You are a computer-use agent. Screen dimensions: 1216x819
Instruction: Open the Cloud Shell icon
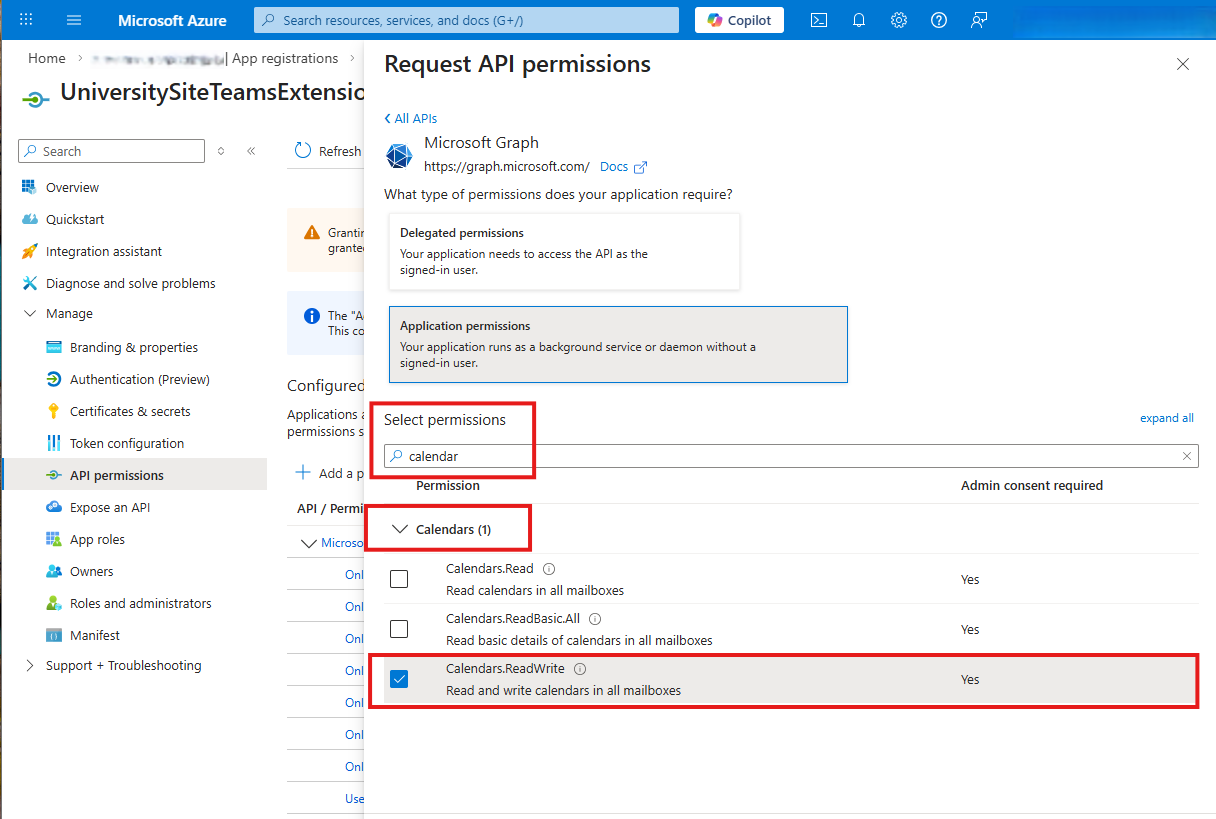(x=818, y=20)
